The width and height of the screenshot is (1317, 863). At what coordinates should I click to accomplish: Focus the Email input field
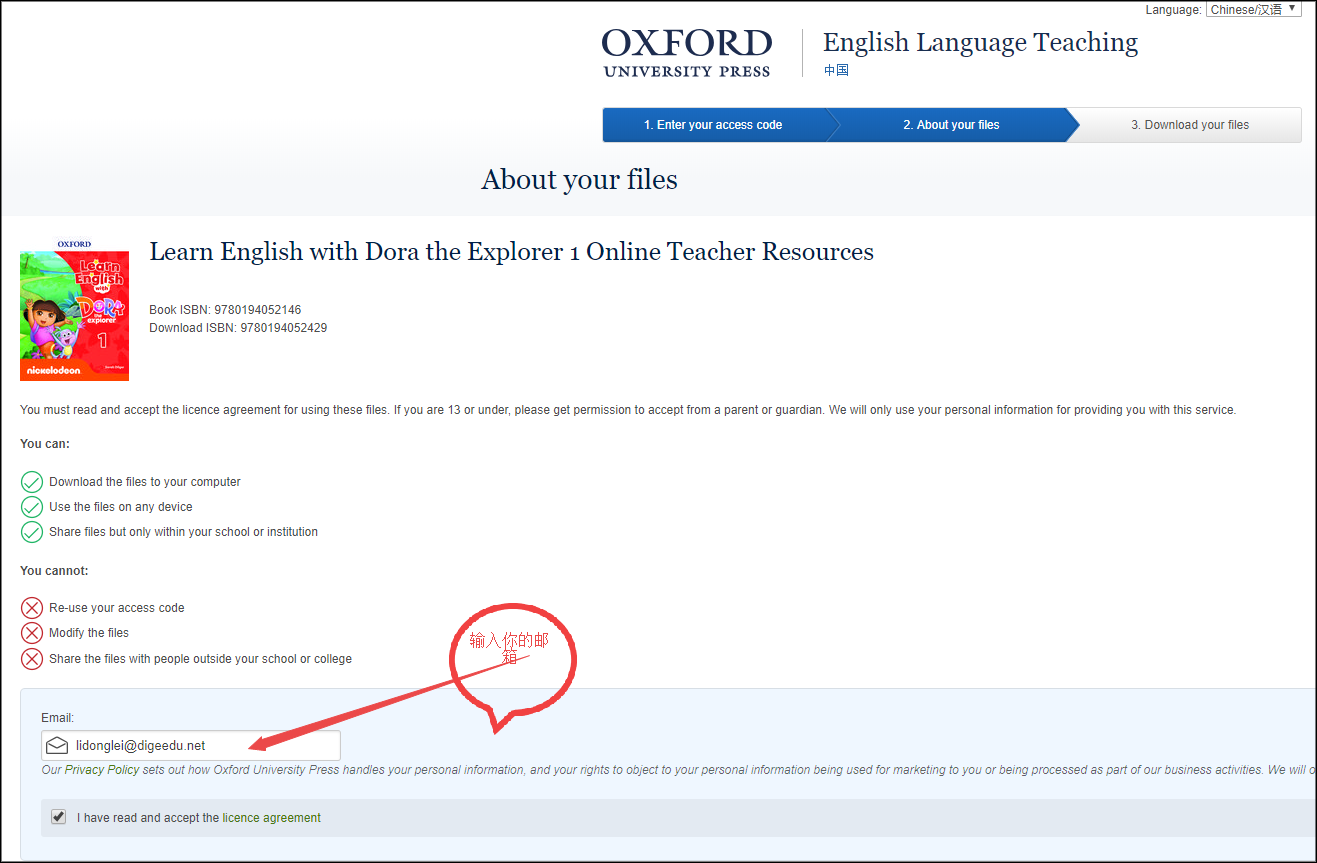click(191, 746)
